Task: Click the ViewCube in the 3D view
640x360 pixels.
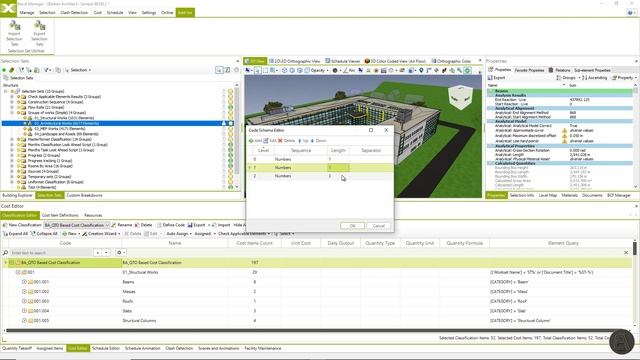Action: [460, 97]
